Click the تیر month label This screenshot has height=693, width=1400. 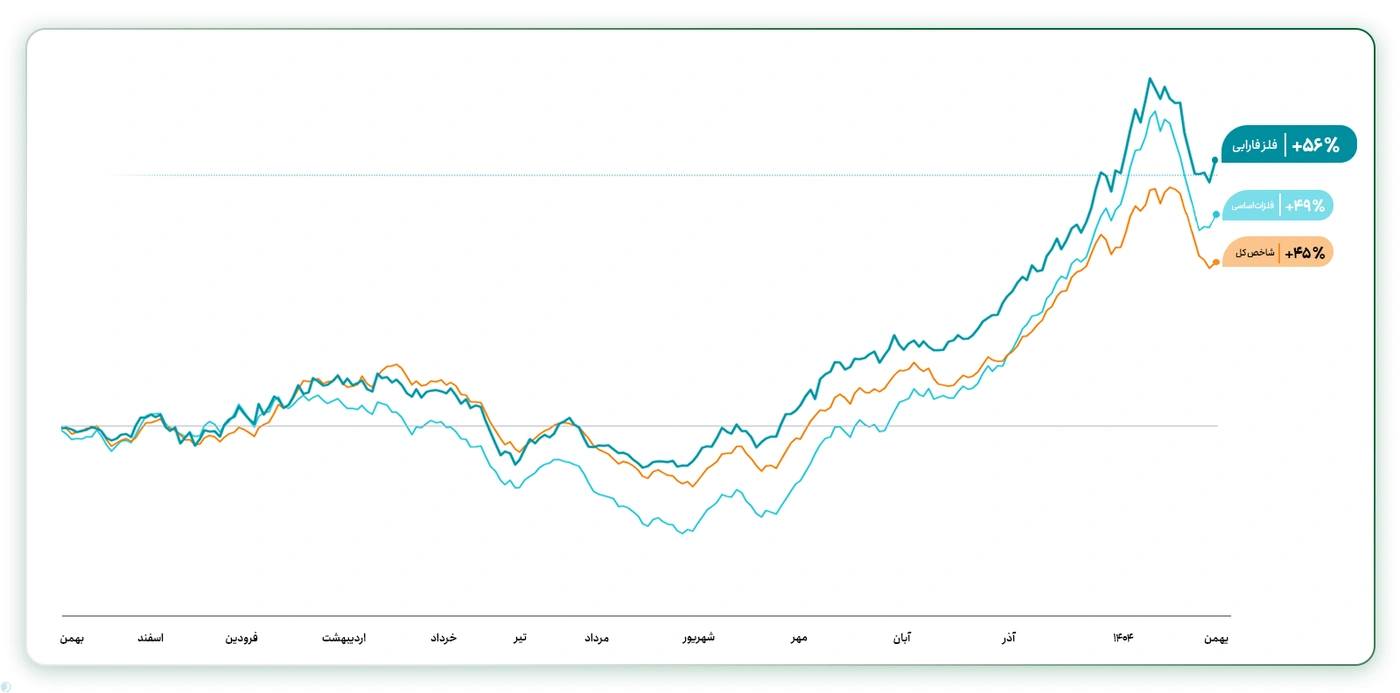coord(520,638)
